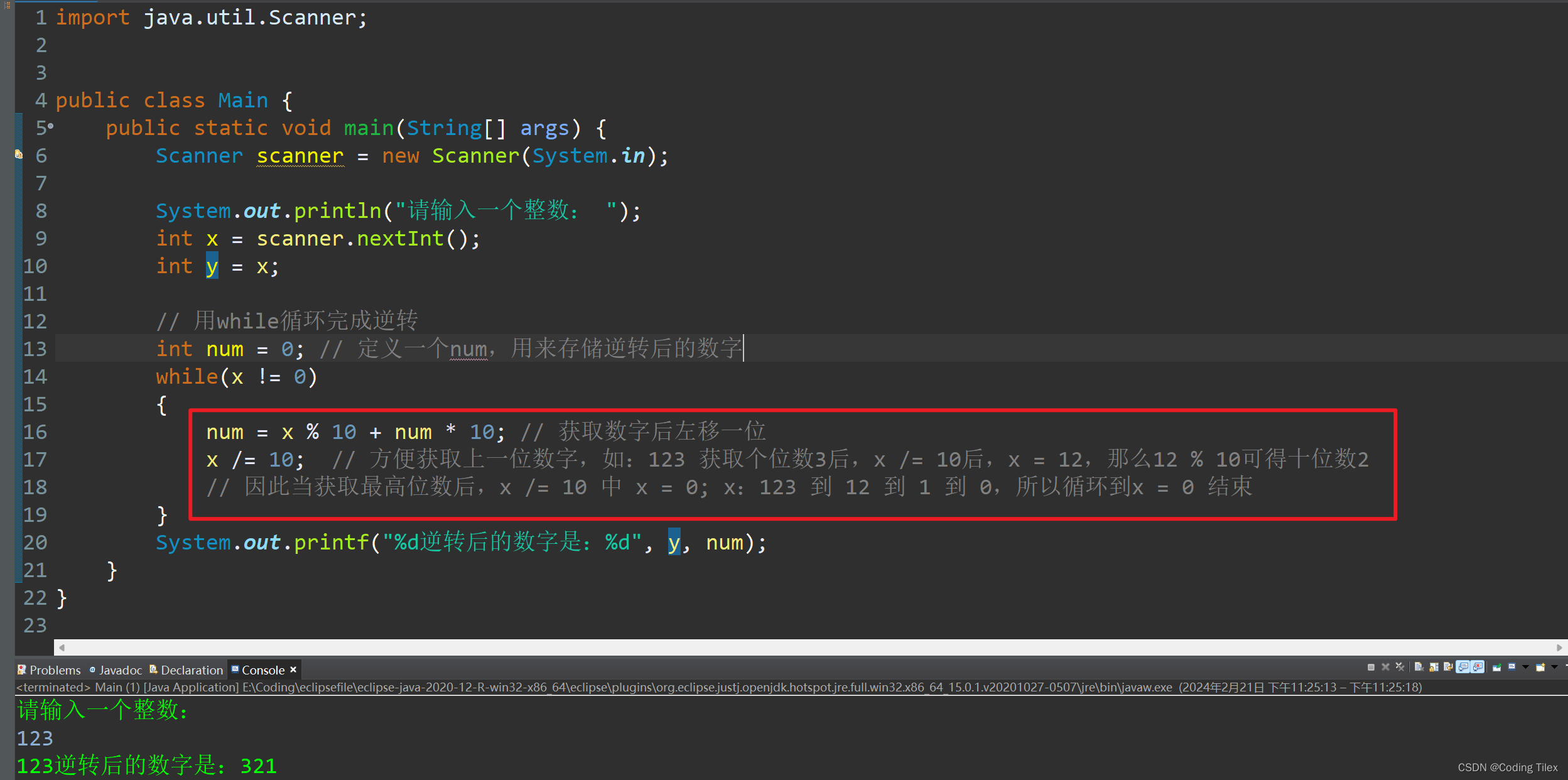
Task: Click the Remove Launch X icon
Action: (x=1385, y=667)
